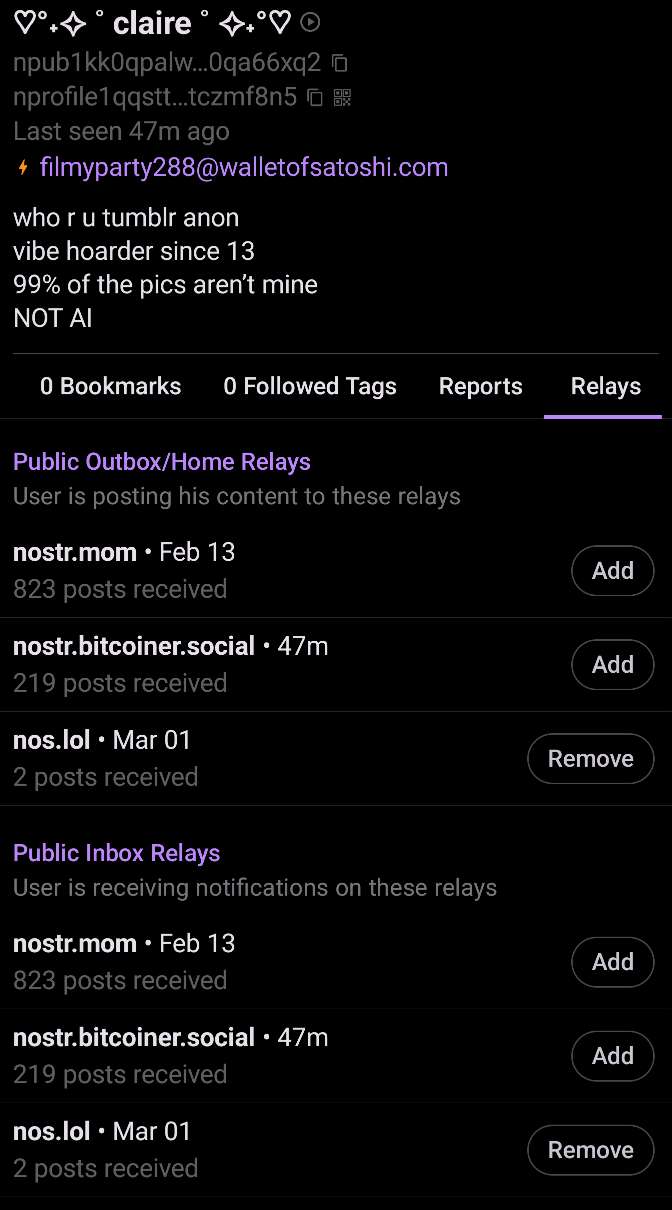Remove nos.lol in the inbox relays list
Viewport: 672px width, 1210px height.
coord(590,1149)
